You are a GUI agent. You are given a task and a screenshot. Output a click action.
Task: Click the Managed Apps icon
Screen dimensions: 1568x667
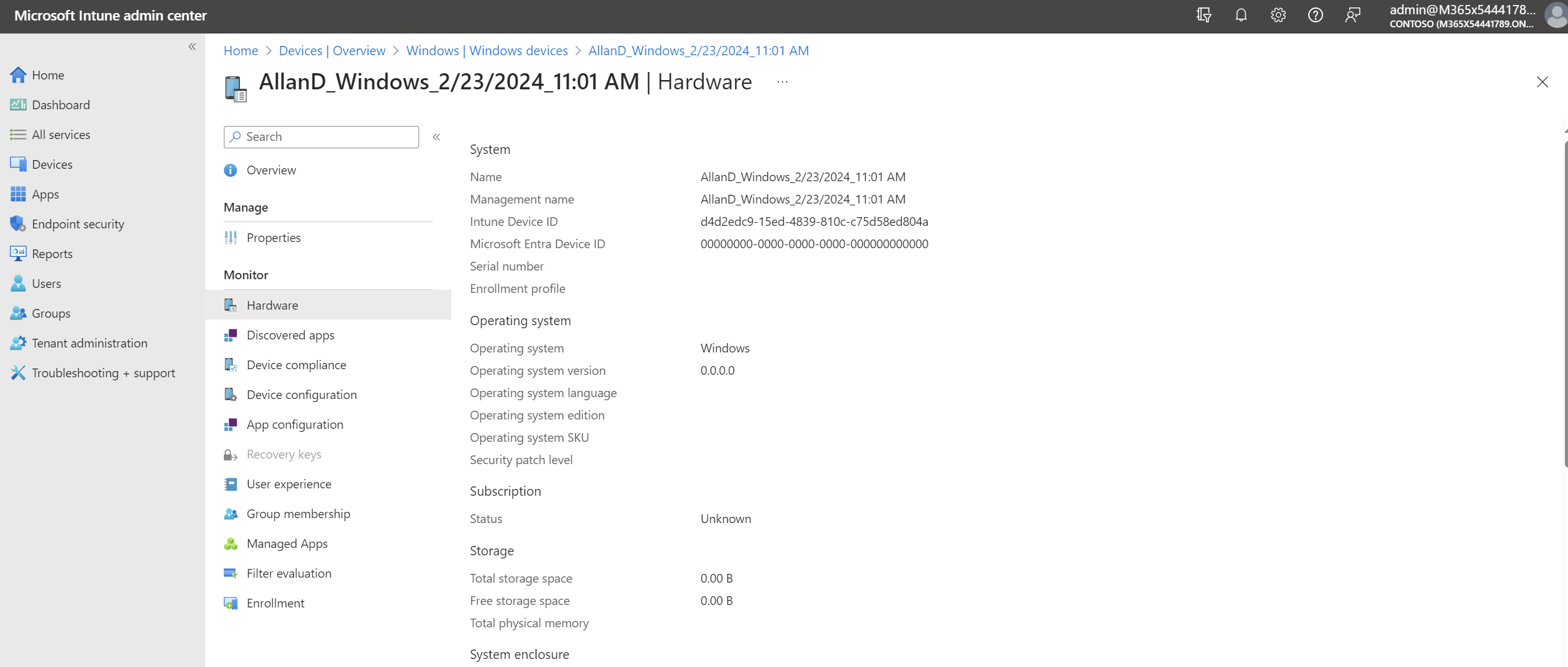coord(231,544)
